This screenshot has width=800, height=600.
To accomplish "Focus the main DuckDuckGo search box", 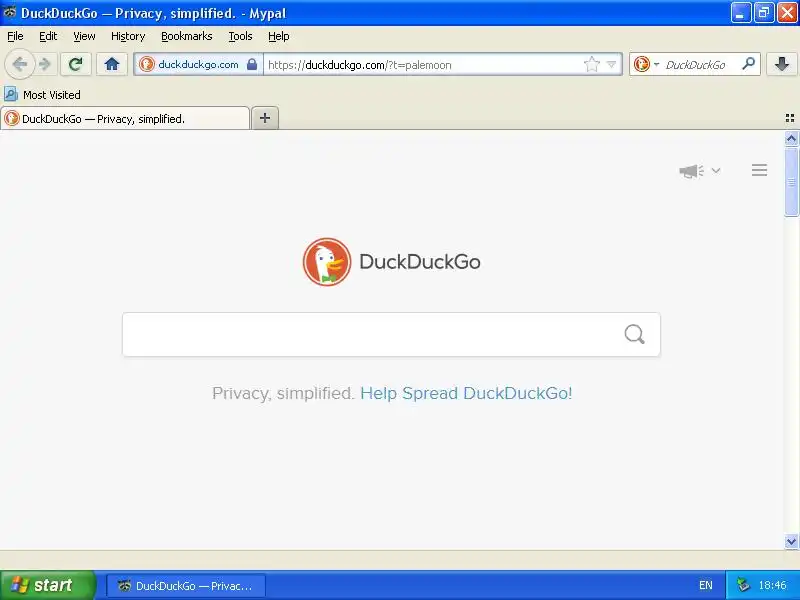I will [391, 335].
